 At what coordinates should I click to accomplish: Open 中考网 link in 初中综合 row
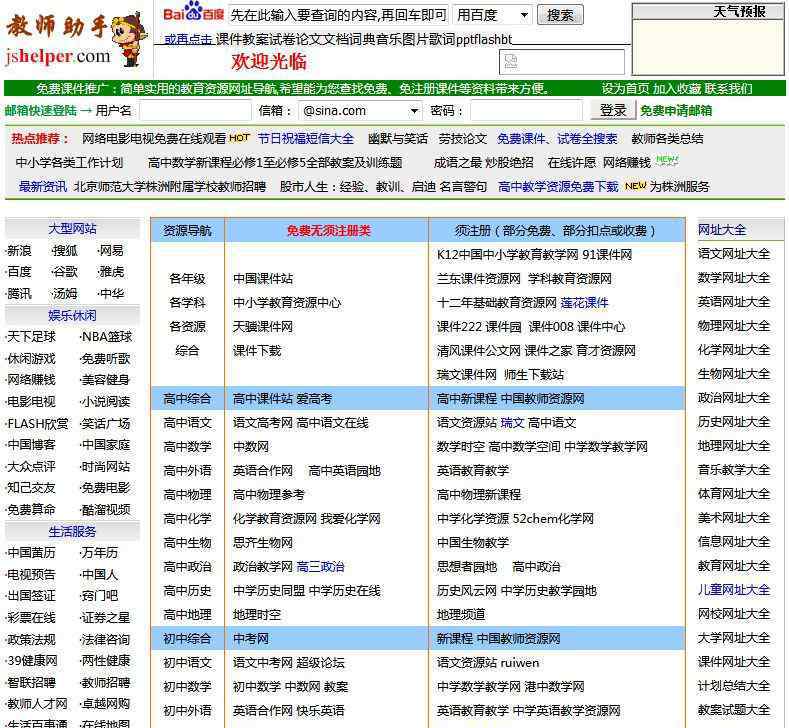251,639
